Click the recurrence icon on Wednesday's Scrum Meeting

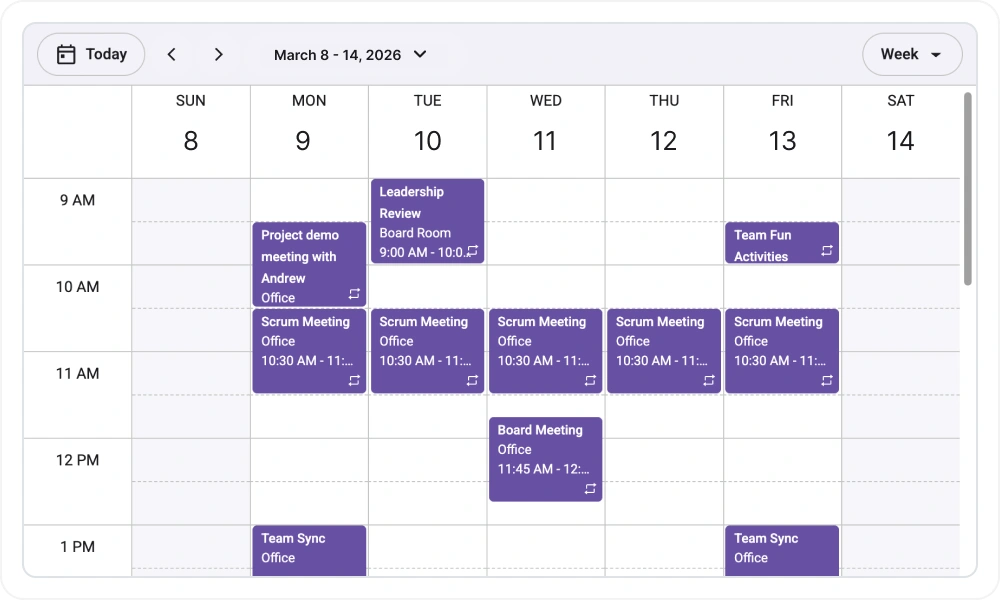coord(590,380)
